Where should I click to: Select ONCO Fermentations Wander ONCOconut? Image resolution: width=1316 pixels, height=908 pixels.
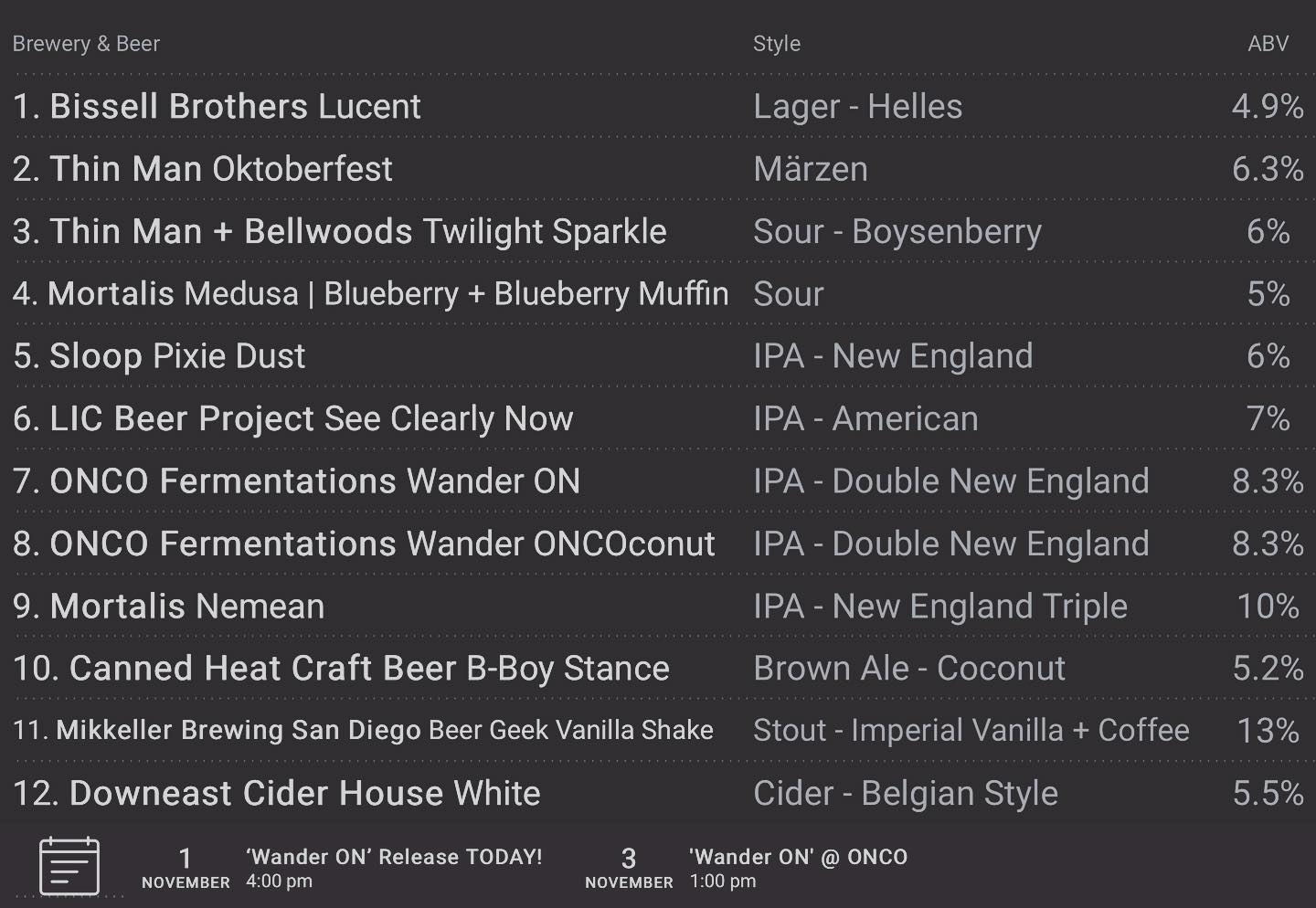658,544
